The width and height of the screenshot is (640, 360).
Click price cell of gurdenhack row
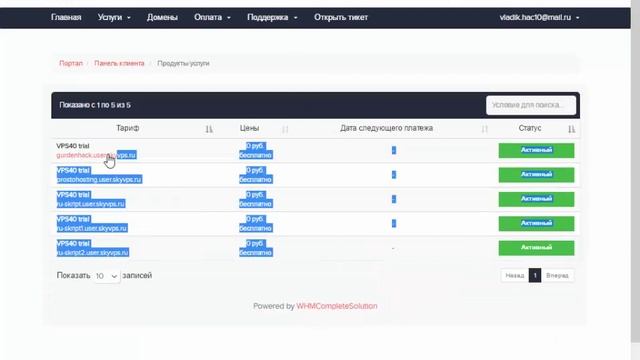point(256,151)
